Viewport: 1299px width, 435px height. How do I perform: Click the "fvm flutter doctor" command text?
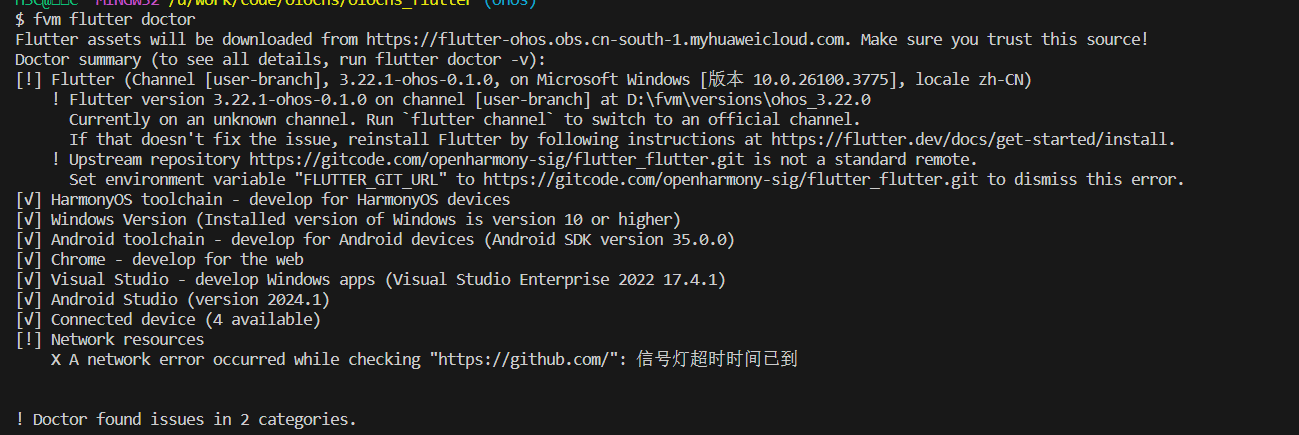[115, 19]
